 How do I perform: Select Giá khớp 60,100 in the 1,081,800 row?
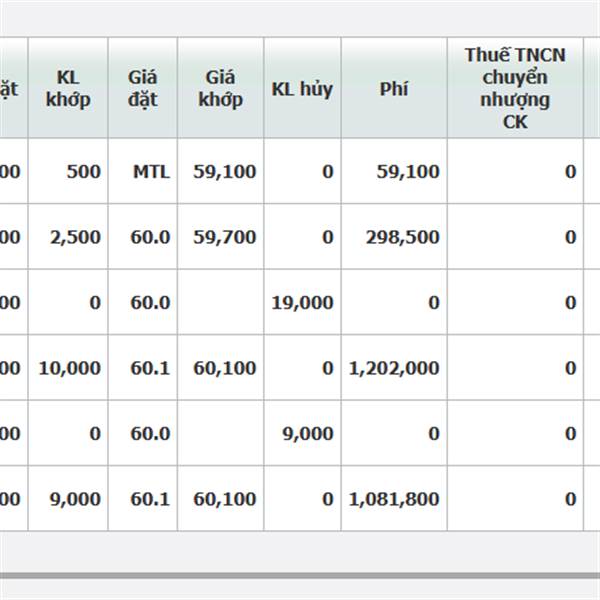(221, 498)
